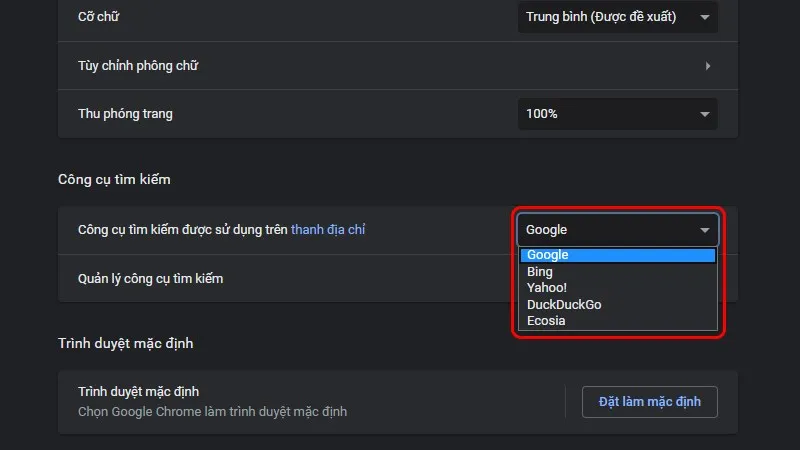The image size is (800, 450).
Task: Select Ecosia in the dropdown list
Action: (617, 321)
